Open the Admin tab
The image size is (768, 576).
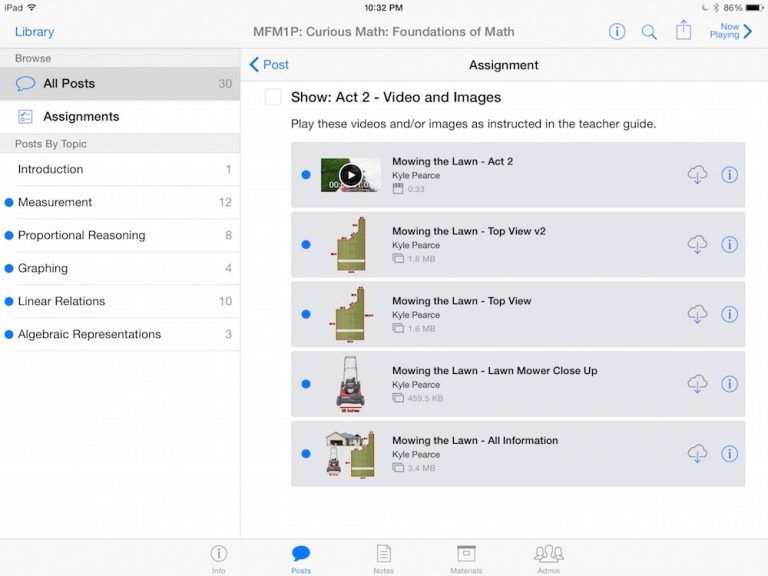click(x=548, y=558)
